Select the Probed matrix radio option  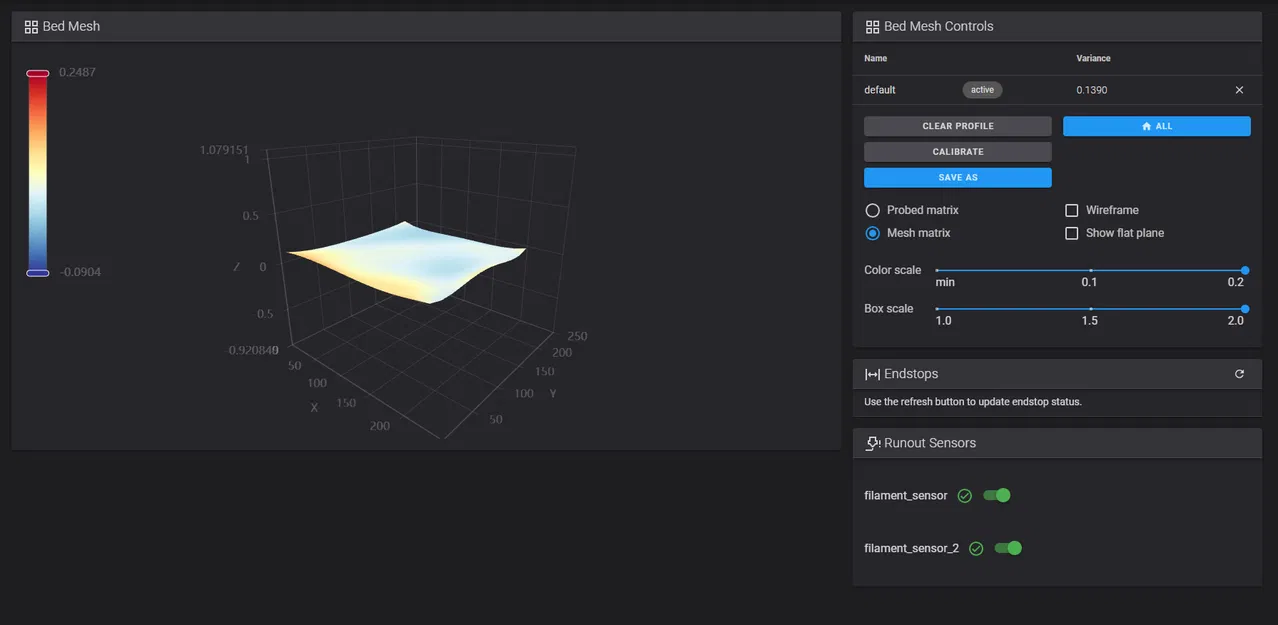873,211
